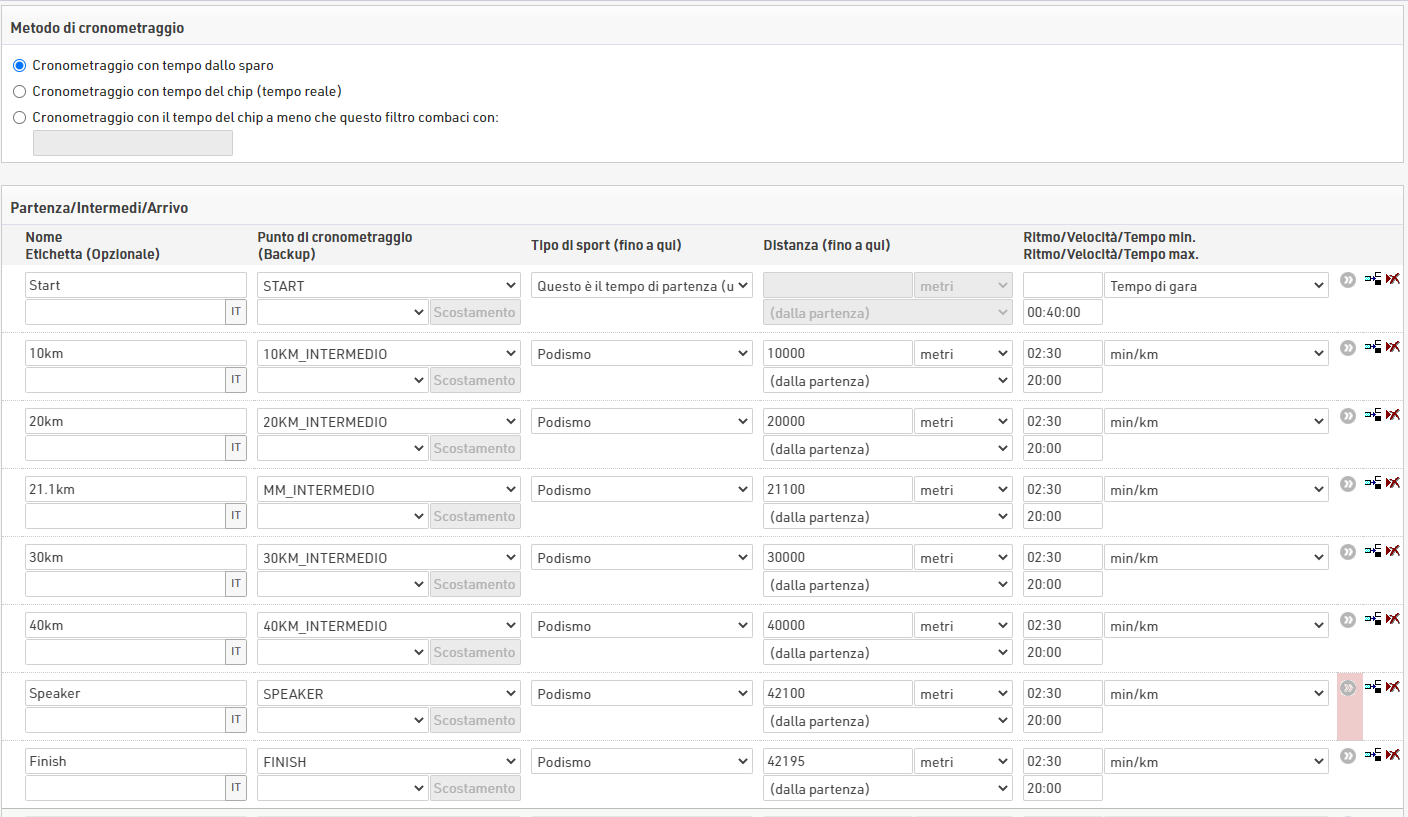Click the insert-split icon in the 30km row

click(x=1373, y=551)
